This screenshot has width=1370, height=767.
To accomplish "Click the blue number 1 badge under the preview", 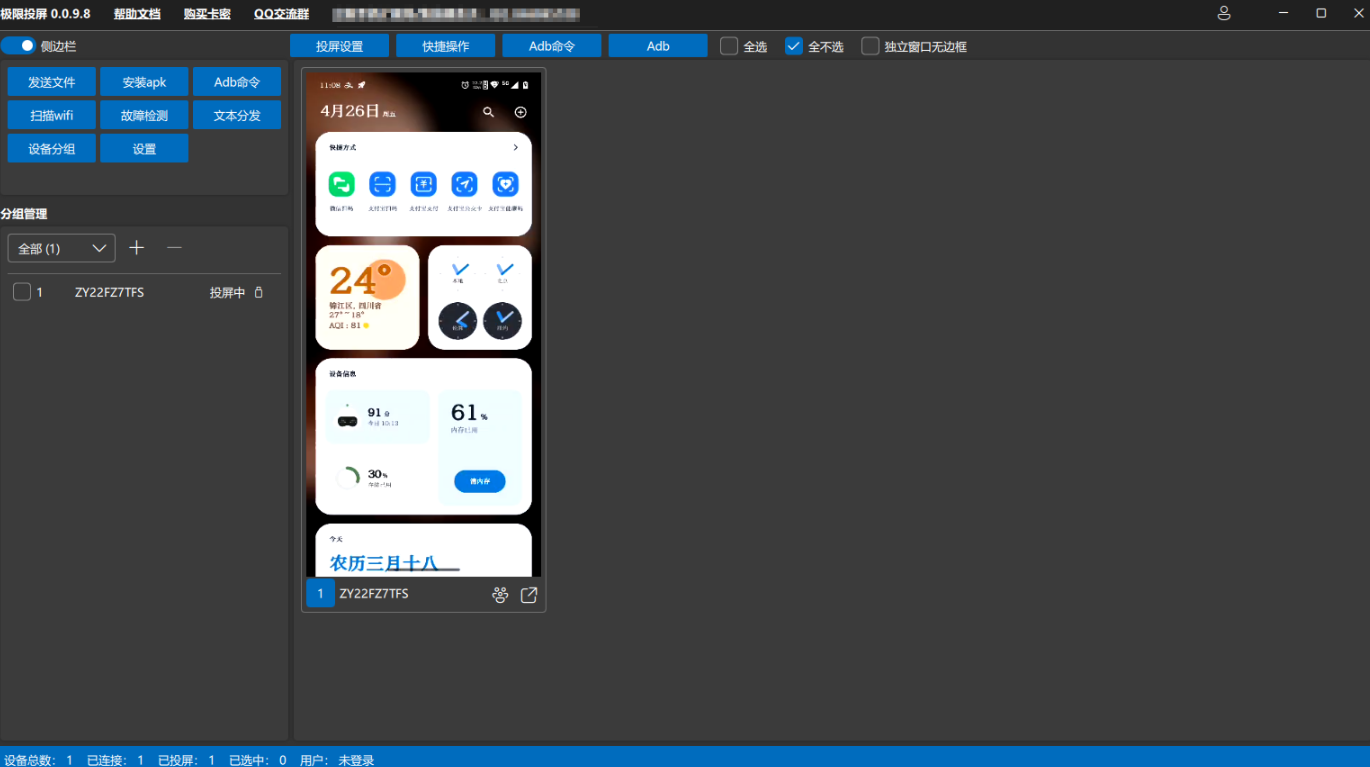I will point(320,594).
